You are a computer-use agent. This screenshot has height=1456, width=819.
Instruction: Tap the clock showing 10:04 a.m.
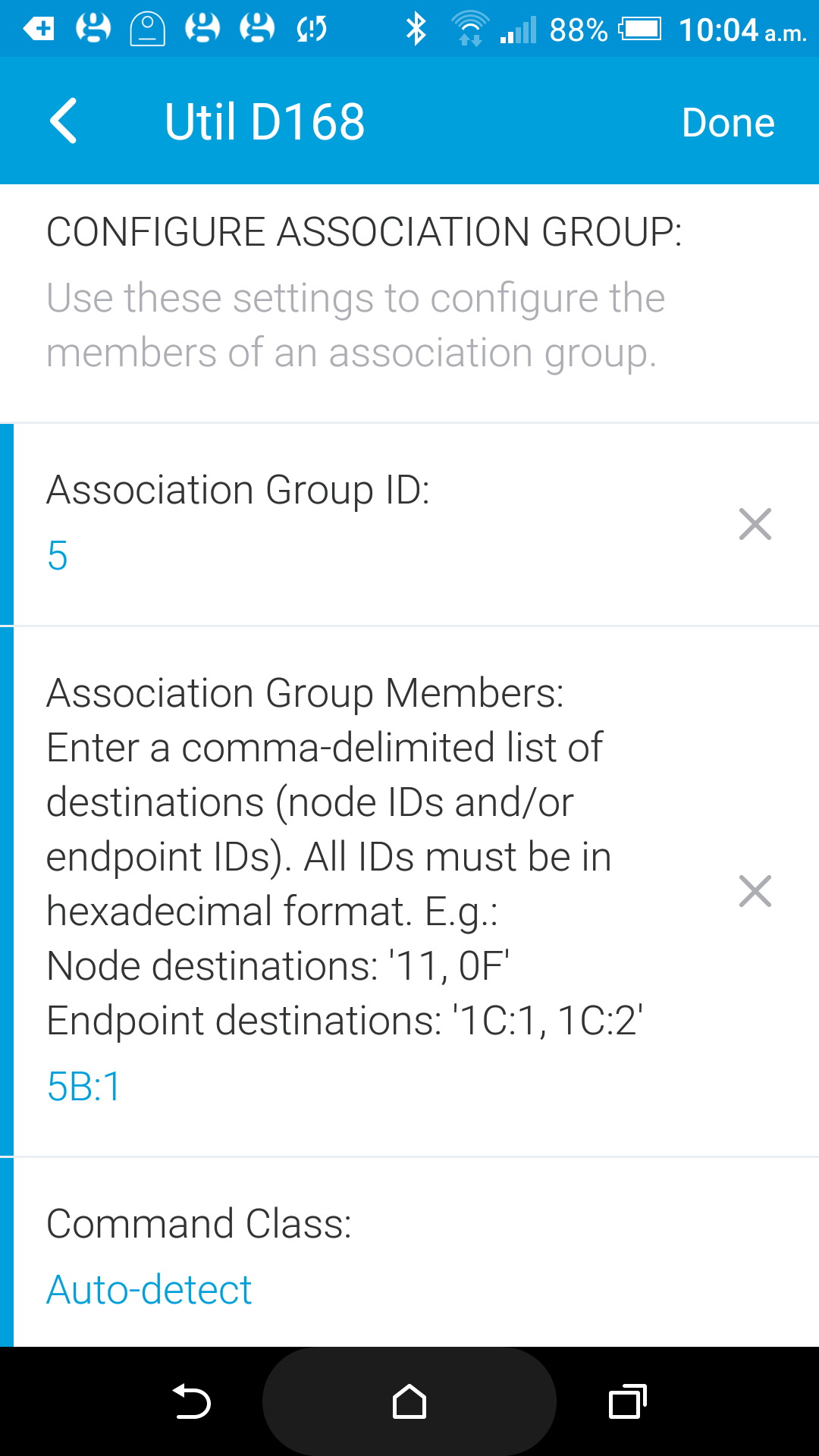pos(742,30)
